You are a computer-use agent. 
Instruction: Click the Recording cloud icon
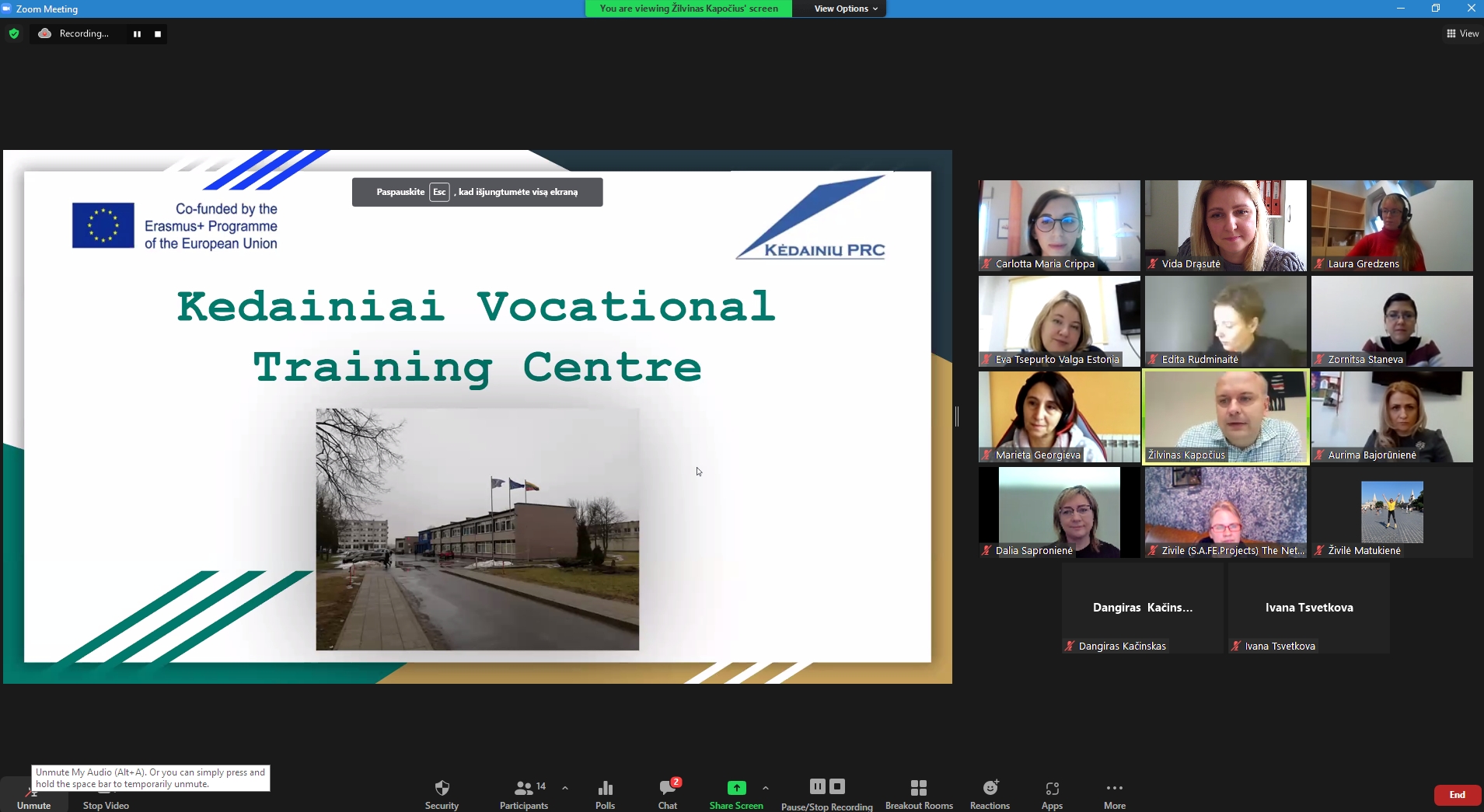[45, 33]
